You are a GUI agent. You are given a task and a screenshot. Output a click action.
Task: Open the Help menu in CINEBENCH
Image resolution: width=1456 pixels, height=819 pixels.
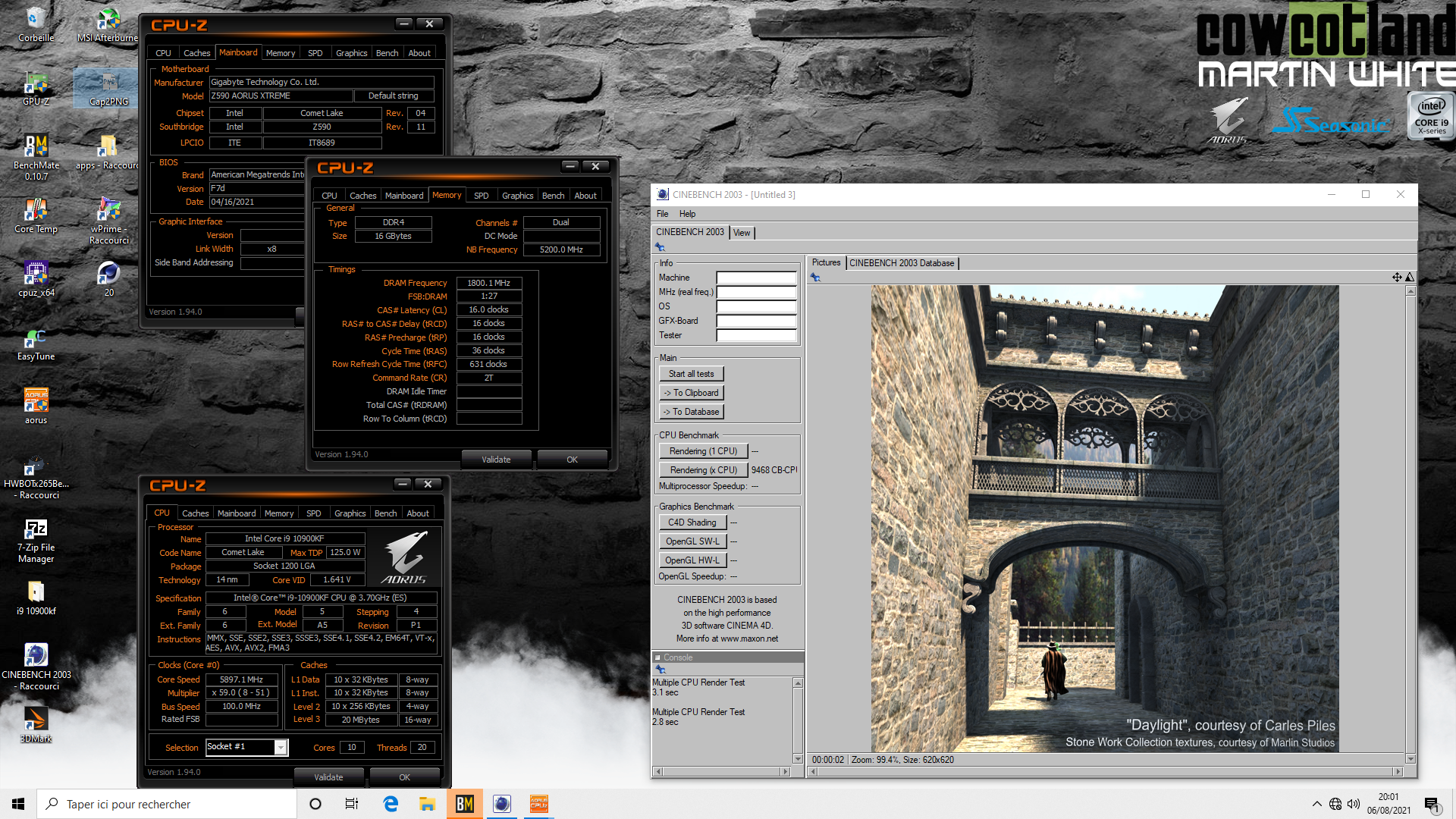tap(687, 214)
